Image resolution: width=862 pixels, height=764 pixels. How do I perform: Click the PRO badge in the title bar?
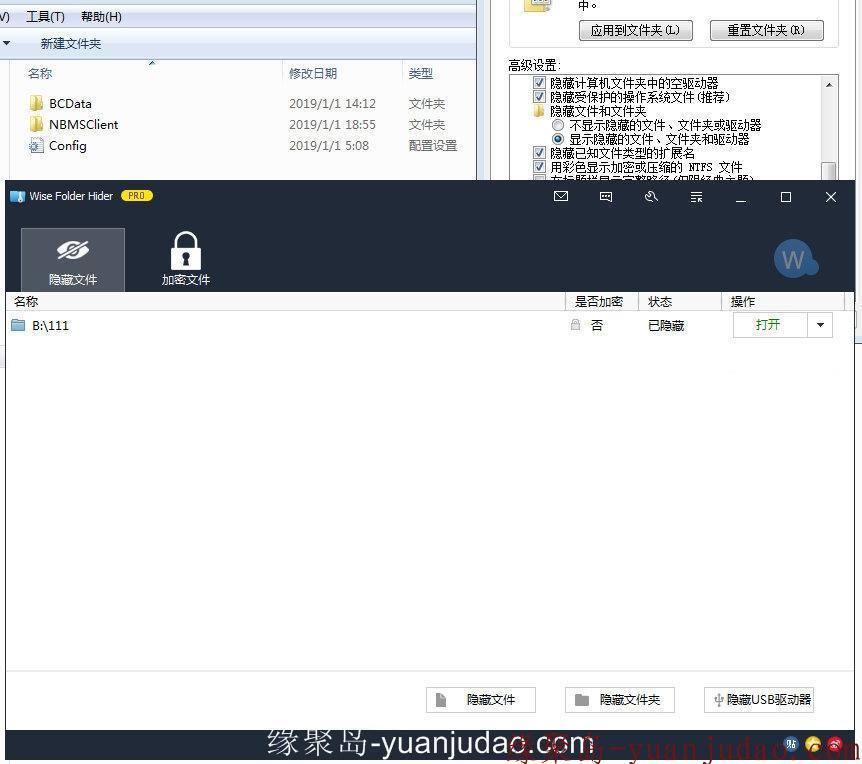tap(136, 196)
